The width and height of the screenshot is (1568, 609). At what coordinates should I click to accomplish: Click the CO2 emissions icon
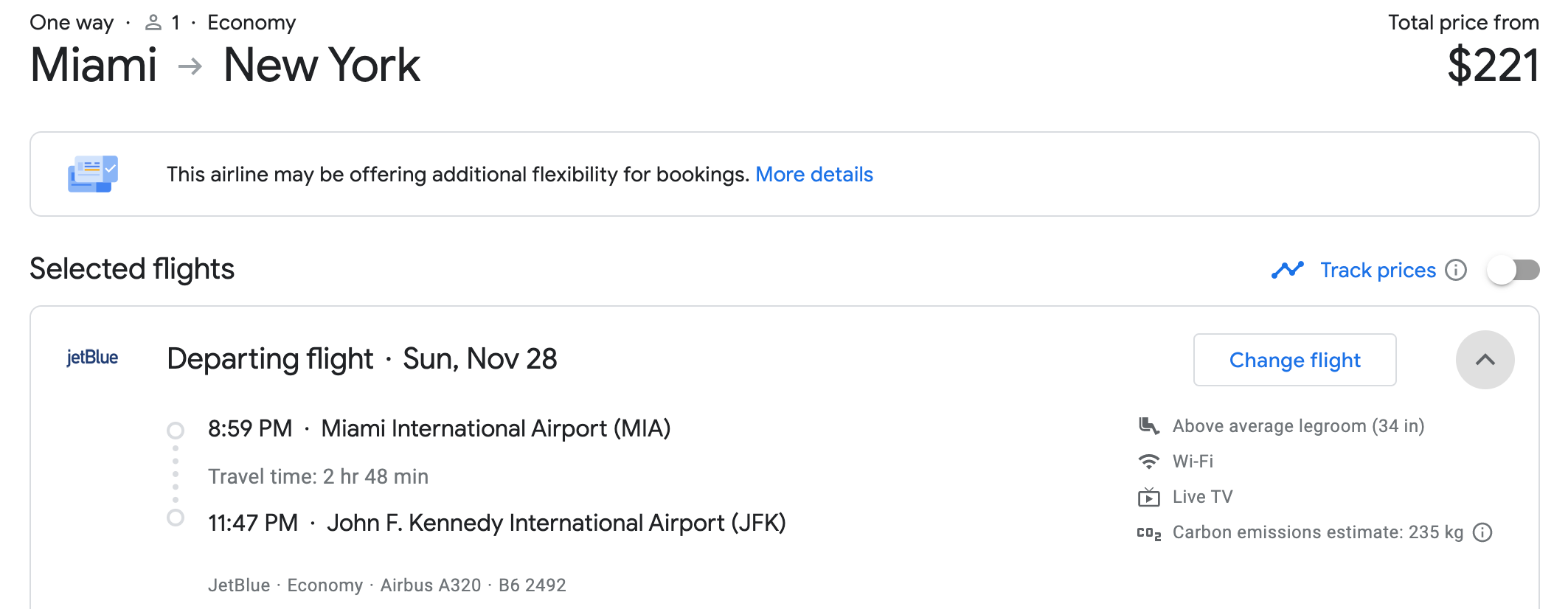(1148, 533)
